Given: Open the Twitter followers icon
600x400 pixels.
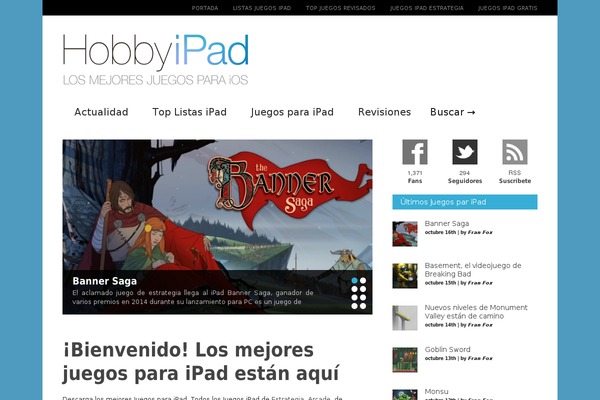Looking at the screenshot, I should (x=465, y=152).
